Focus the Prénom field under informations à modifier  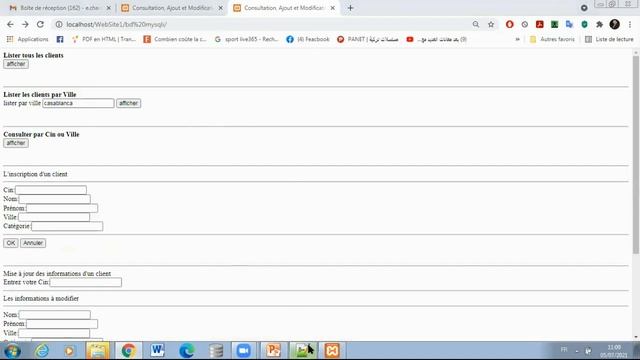click(62, 324)
